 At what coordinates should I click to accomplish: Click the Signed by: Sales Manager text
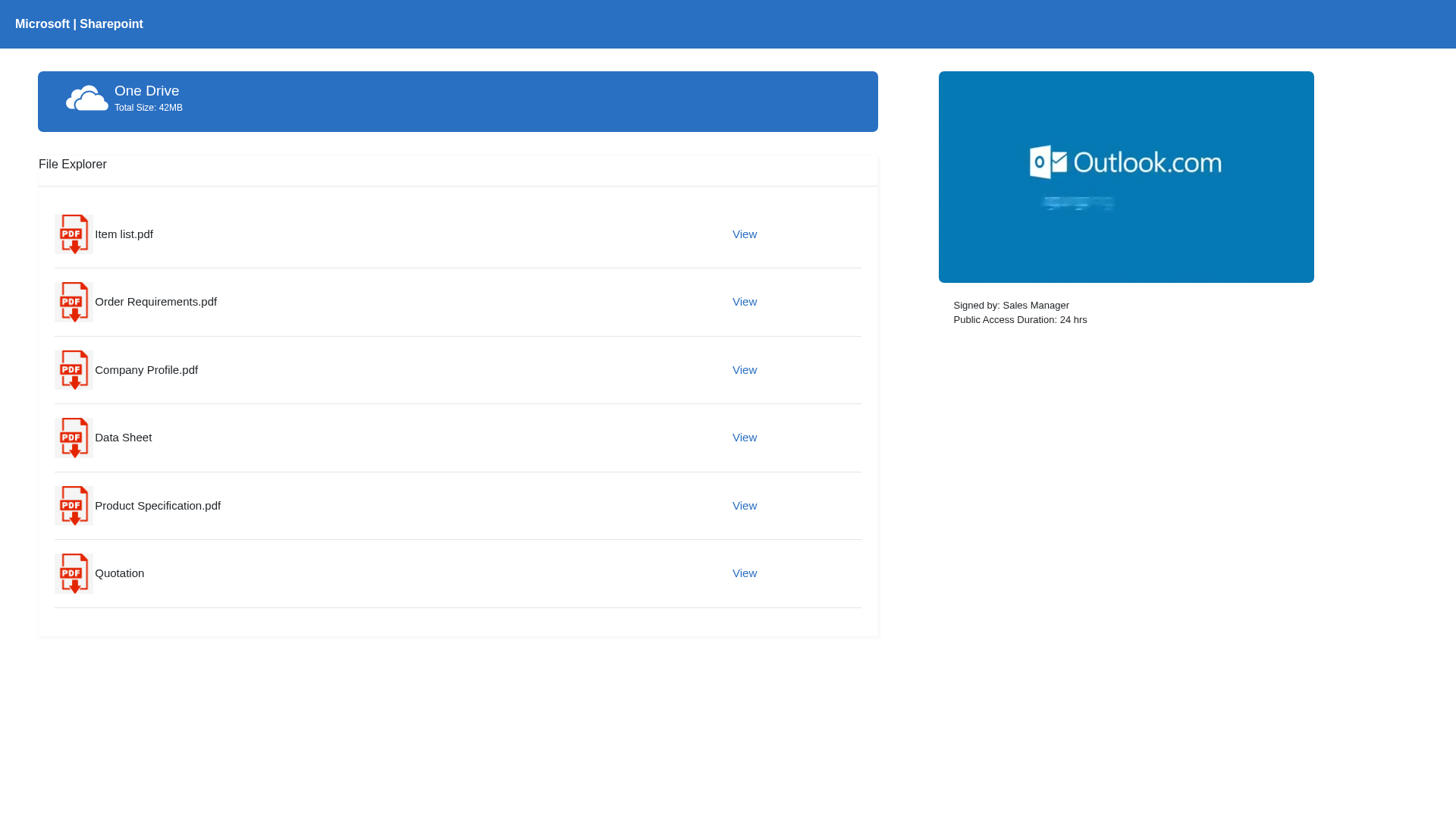1011,306
